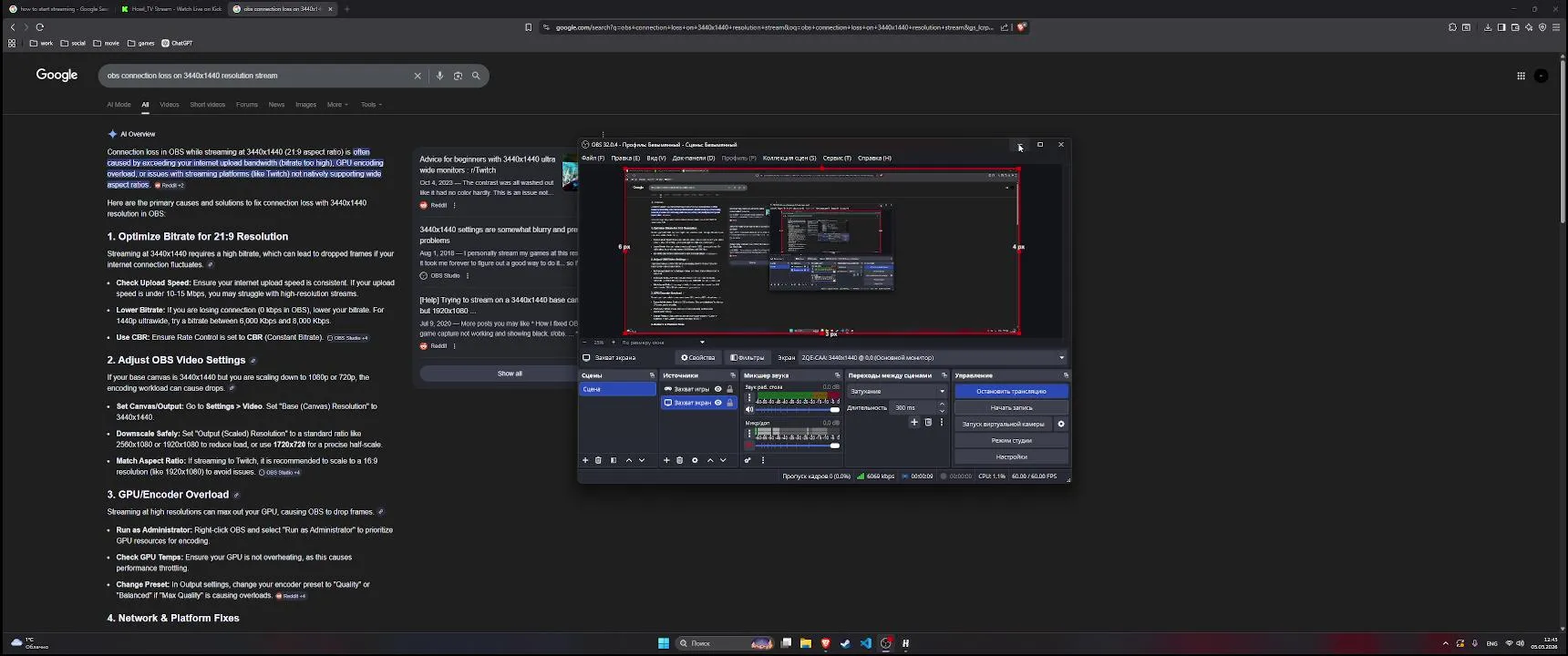This screenshot has width=1568, height=656.
Task: Open display selection dropdown in source toolbar
Action: click(933, 358)
